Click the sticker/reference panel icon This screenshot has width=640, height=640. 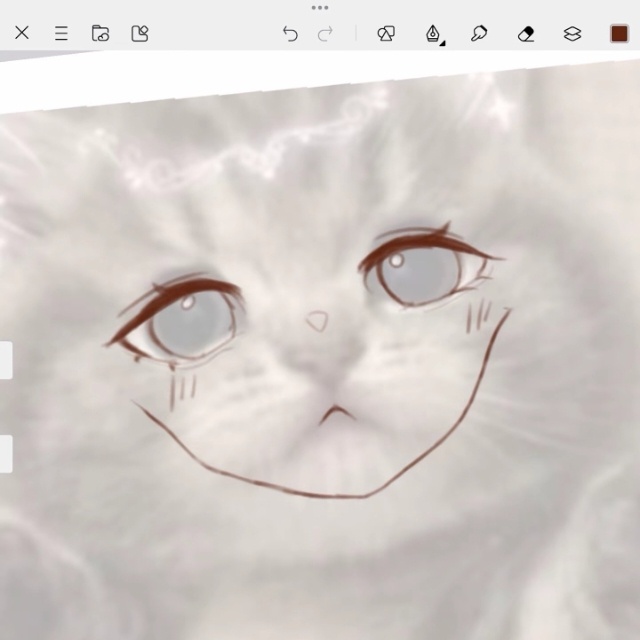(140, 33)
